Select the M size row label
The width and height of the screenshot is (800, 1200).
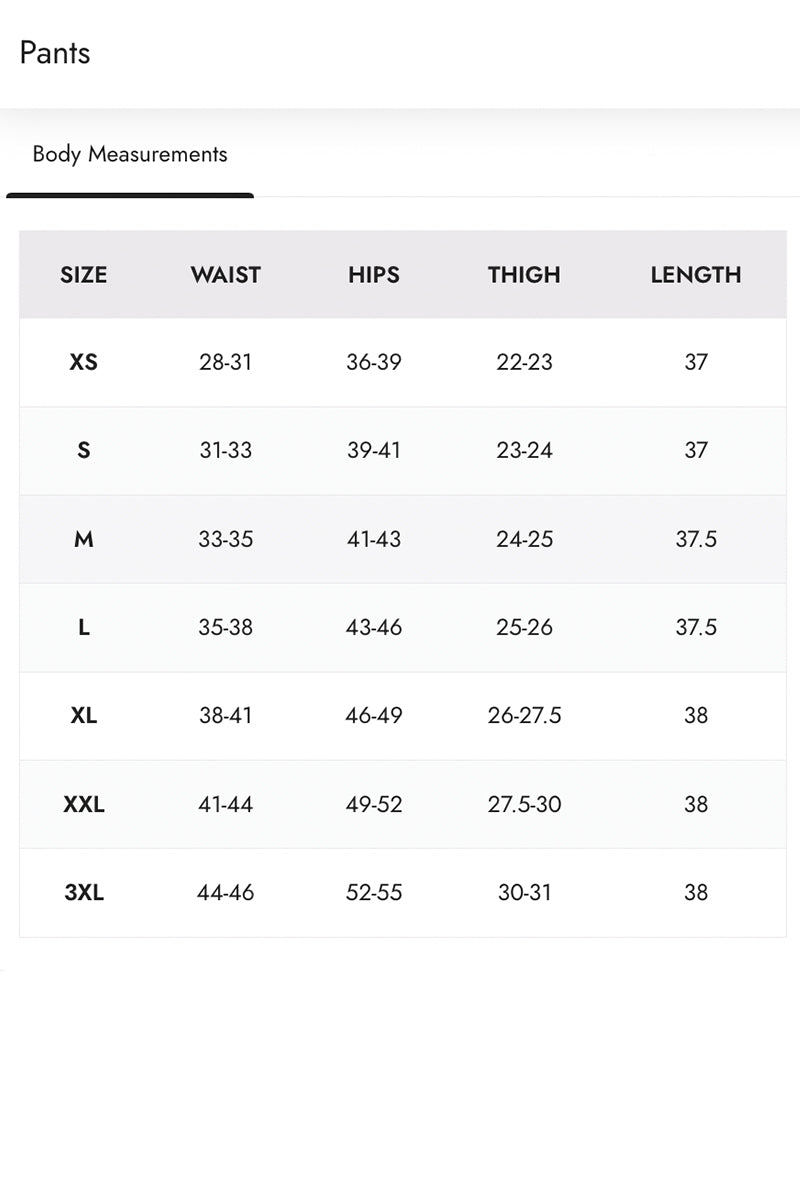click(83, 539)
